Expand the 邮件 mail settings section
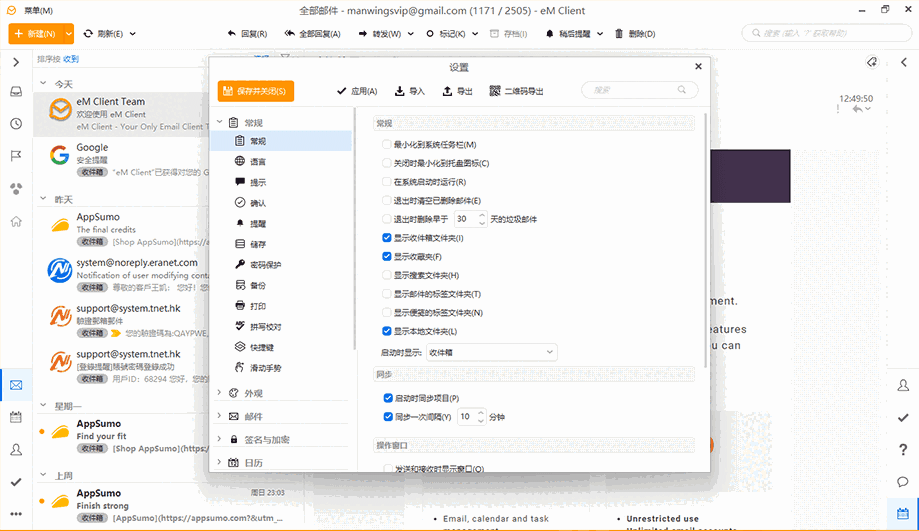 pos(219,416)
